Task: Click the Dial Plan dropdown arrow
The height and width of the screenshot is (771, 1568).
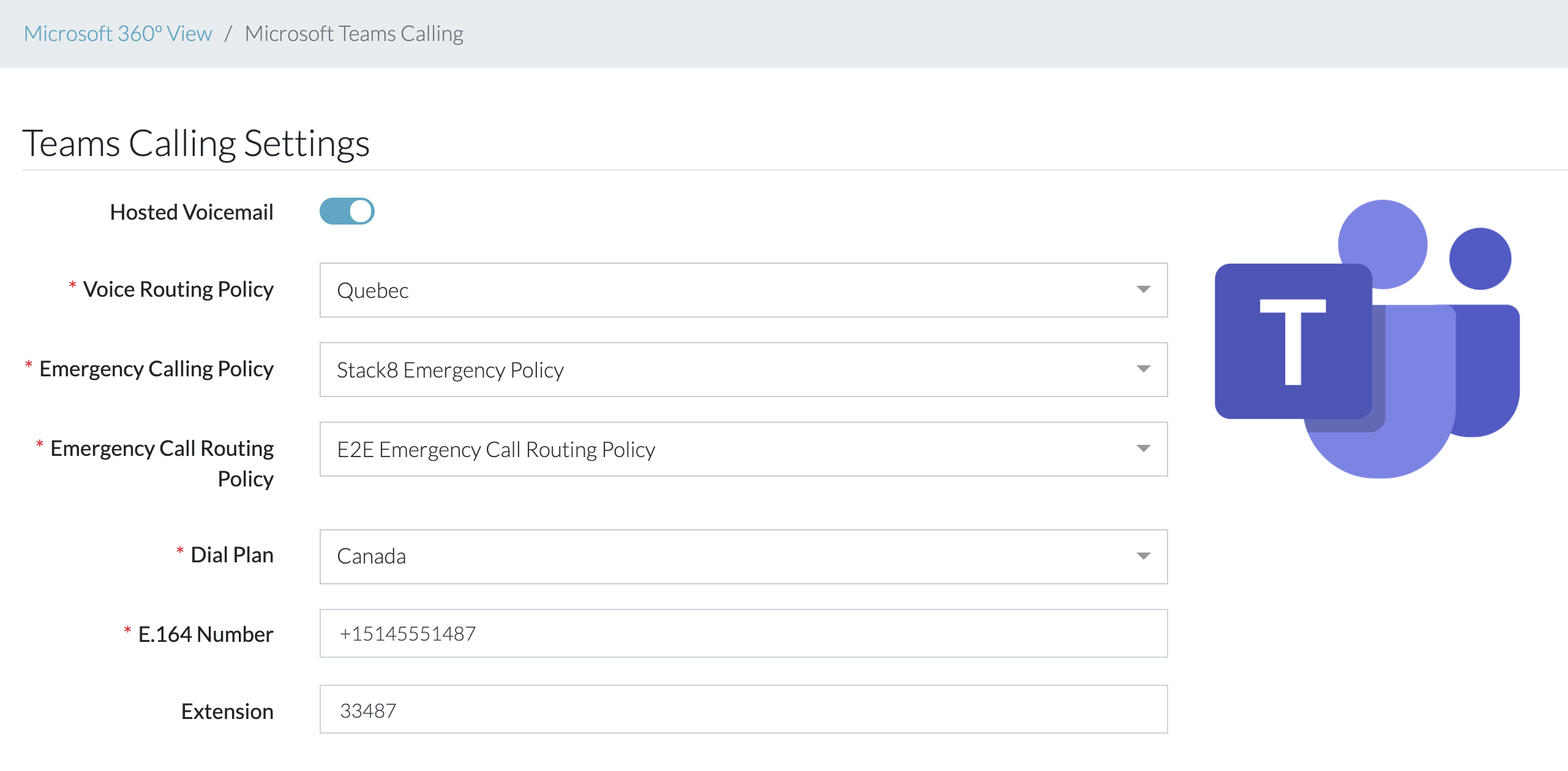Action: coord(1142,556)
